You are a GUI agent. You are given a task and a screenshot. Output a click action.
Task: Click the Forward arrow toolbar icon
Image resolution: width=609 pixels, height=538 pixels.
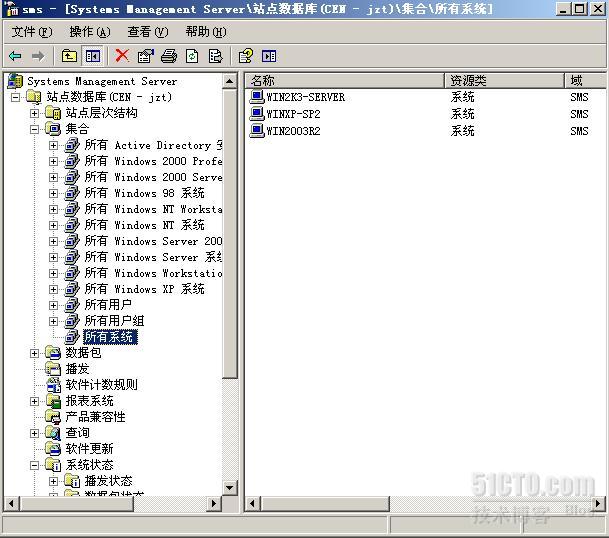click(38, 56)
